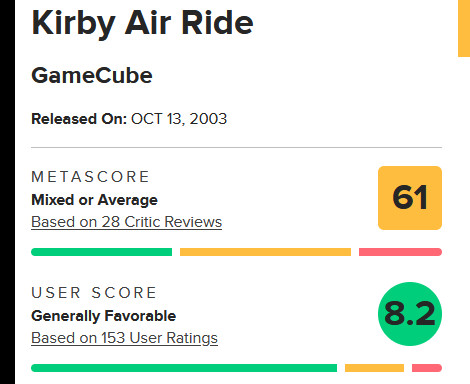Click the Released On label
The height and width of the screenshot is (384, 470).
click(x=79, y=119)
